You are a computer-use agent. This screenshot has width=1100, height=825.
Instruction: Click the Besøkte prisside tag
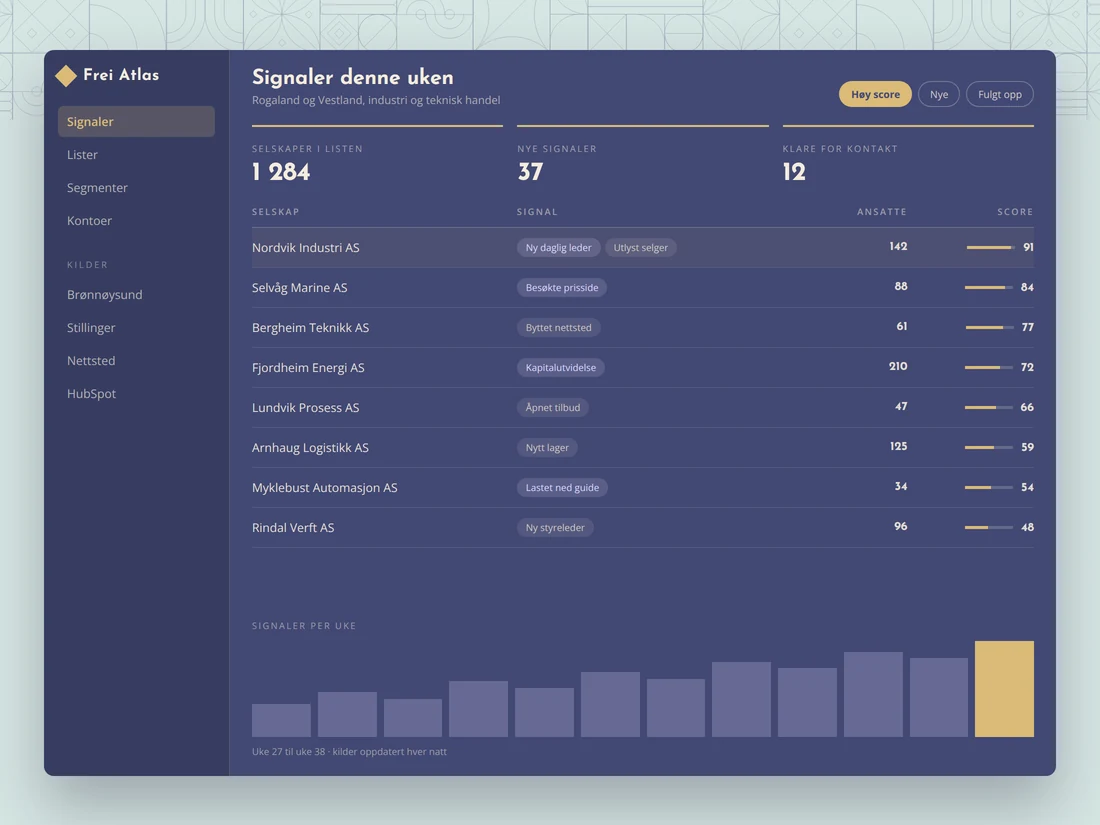click(562, 288)
